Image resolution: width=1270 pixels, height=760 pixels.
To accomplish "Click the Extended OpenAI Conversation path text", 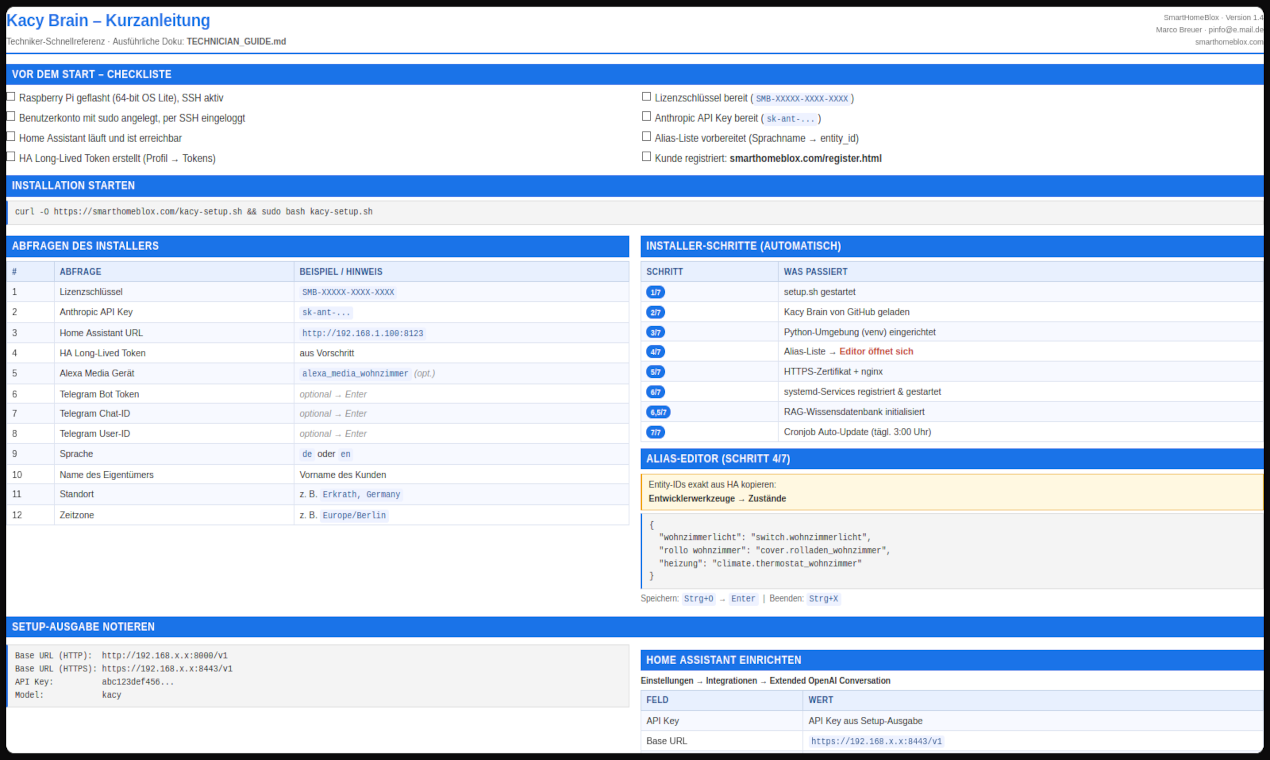I will (830, 681).
